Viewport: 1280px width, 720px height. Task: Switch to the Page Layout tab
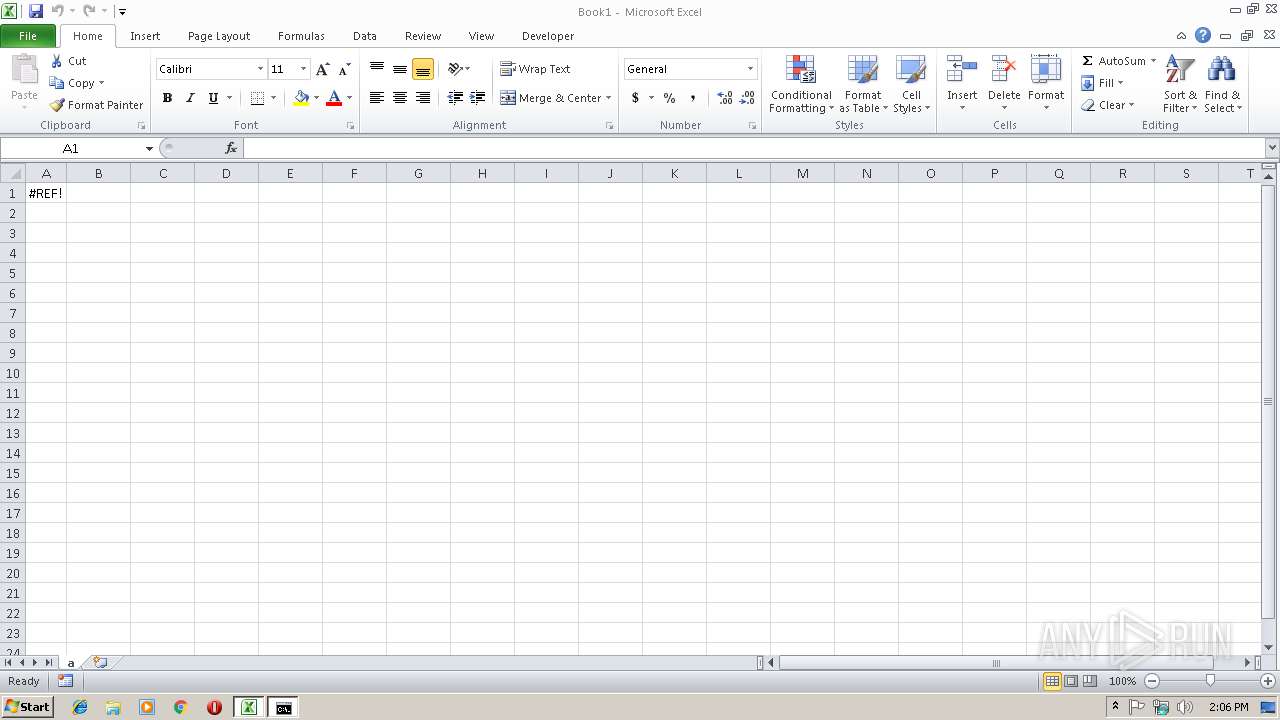coord(219,36)
